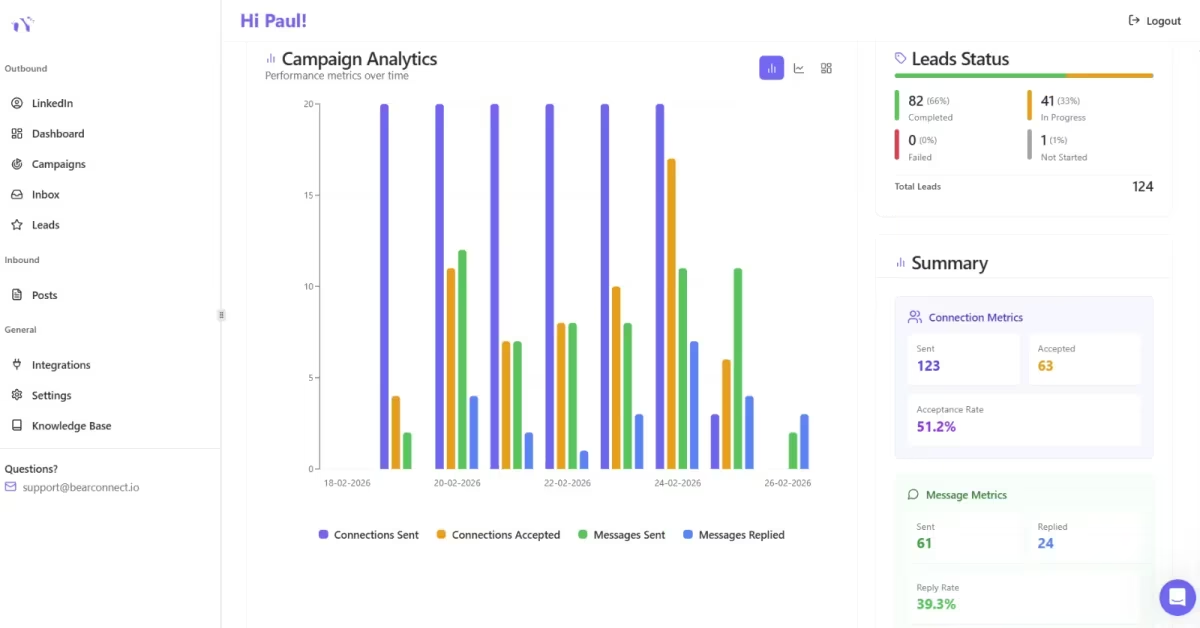
Task: Toggle Connections Sent legend series
Action: (x=369, y=535)
